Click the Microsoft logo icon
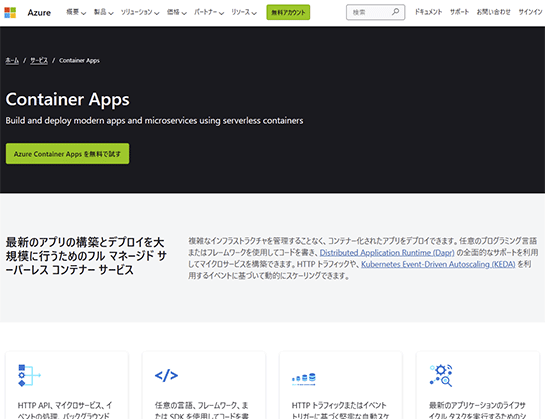Screen dimensions: 545x419 click(10, 13)
